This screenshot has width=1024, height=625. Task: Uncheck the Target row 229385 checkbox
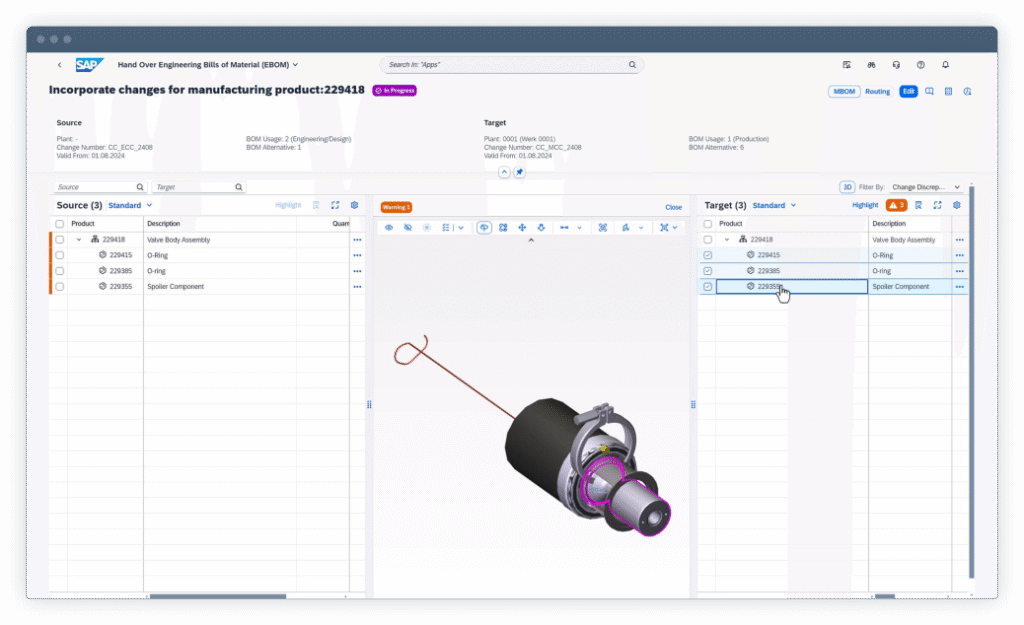pyautogui.click(x=708, y=271)
